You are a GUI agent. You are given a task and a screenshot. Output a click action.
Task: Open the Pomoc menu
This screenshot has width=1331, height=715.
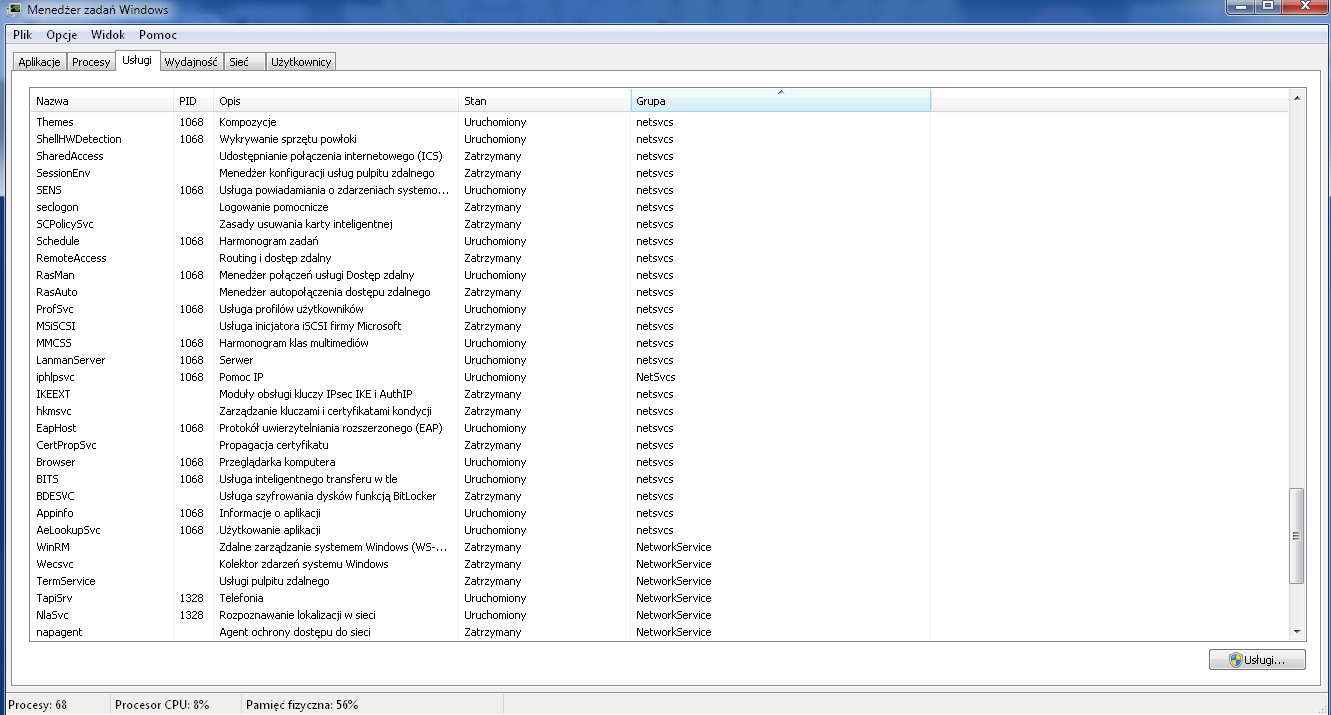coord(158,35)
